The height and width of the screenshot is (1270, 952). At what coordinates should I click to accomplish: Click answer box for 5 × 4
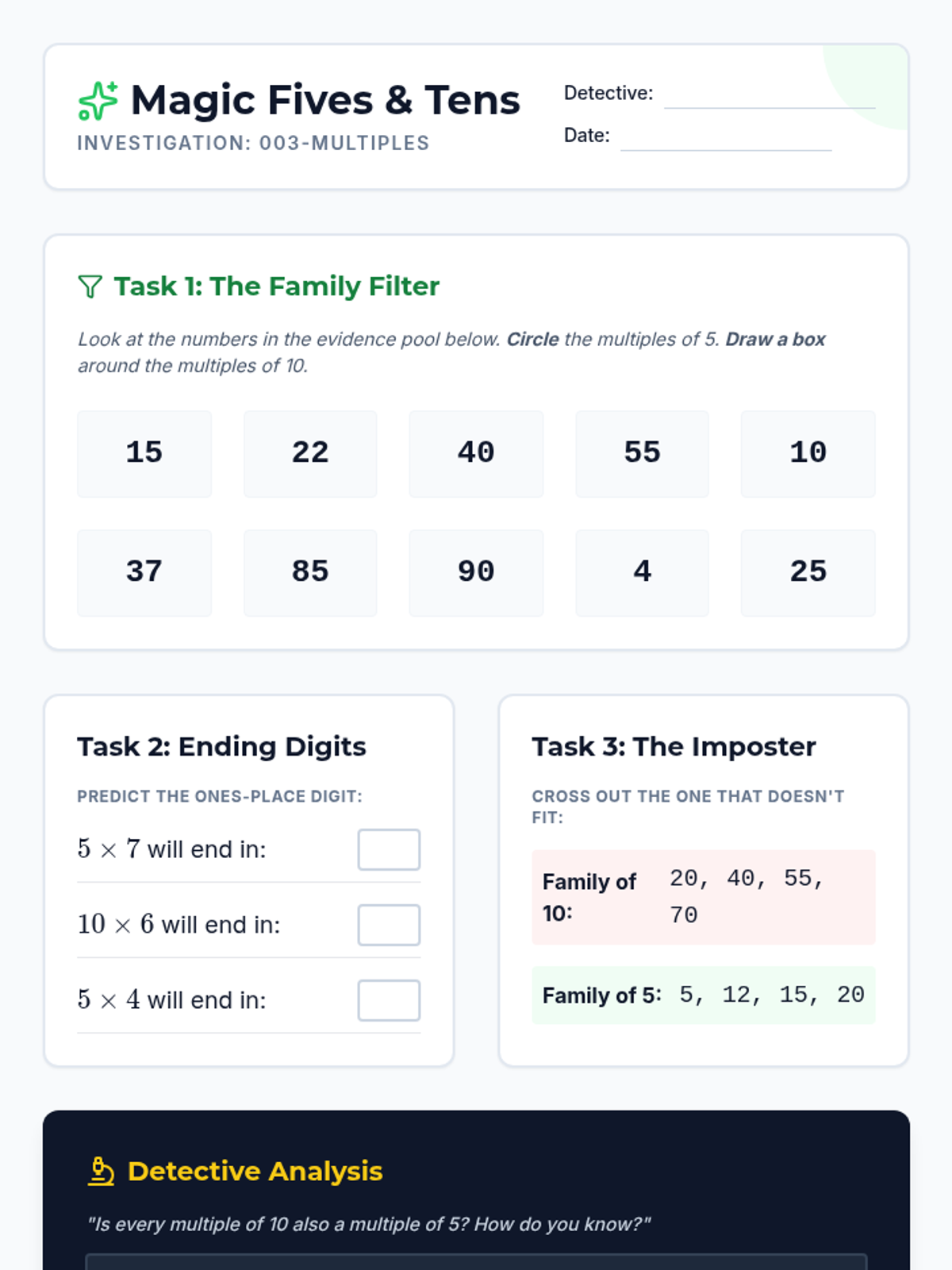389,1000
